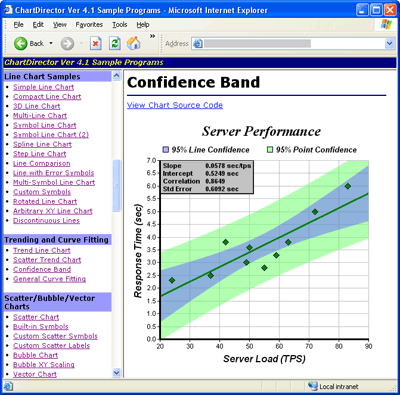Open Built-in Symbols sample
This screenshot has width=400, height=395.
(x=41, y=327)
